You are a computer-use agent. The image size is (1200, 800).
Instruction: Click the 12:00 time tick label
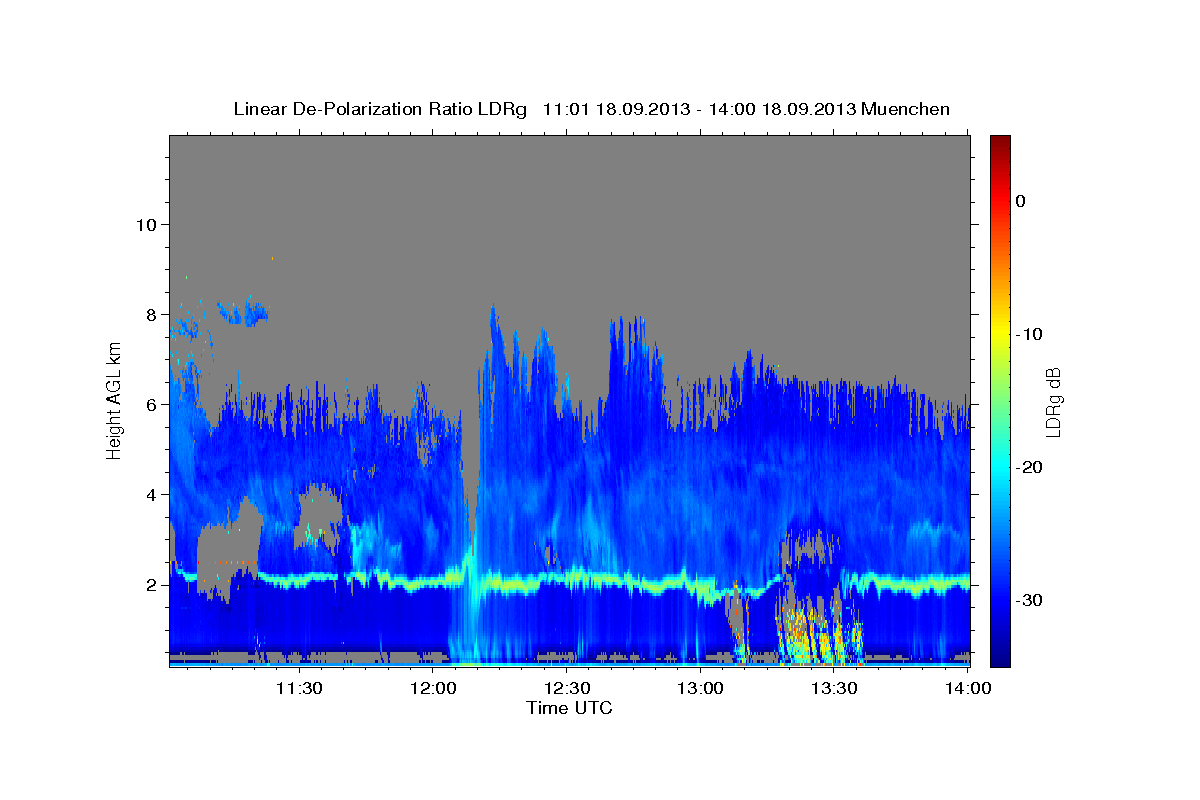tap(434, 688)
